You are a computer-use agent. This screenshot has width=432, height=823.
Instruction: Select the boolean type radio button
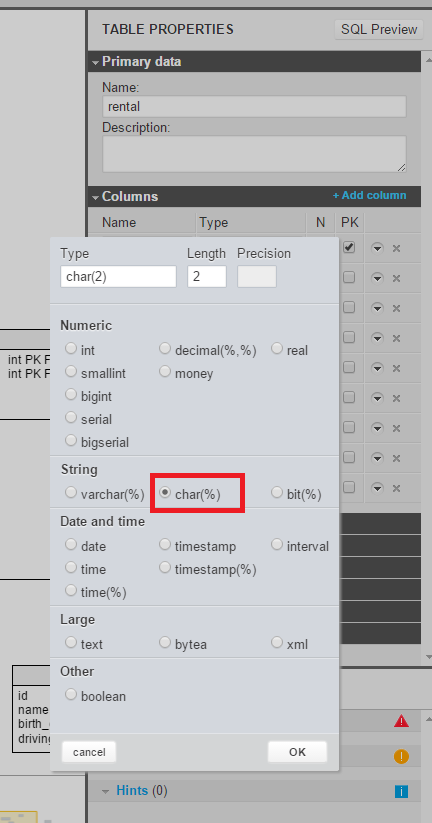click(x=71, y=695)
